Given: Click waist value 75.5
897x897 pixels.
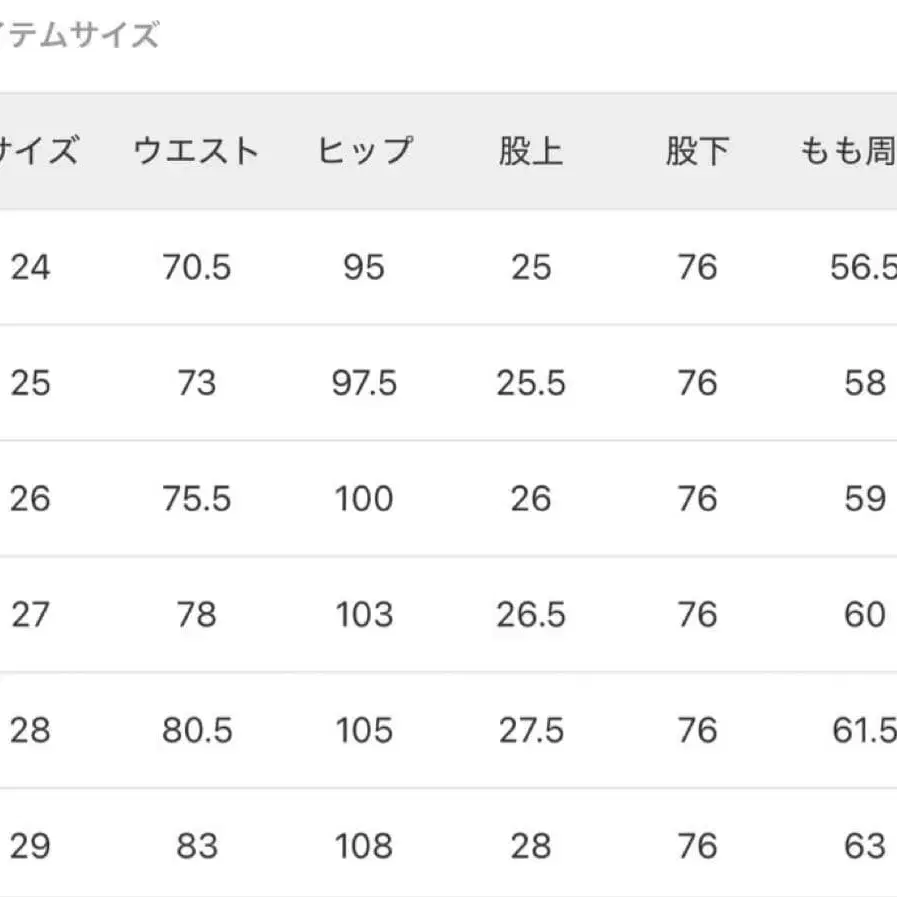Looking at the screenshot, I should (196, 499).
